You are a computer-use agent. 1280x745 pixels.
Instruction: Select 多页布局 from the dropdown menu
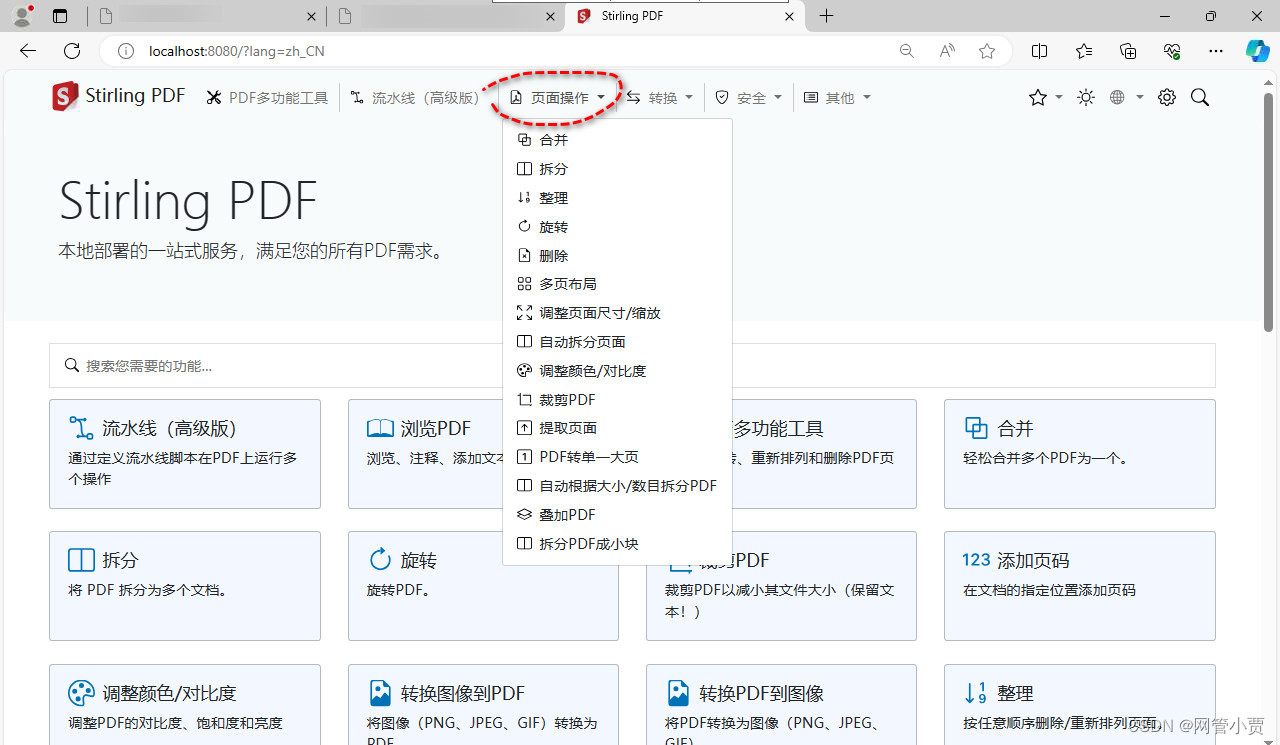click(x=617, y=284)
